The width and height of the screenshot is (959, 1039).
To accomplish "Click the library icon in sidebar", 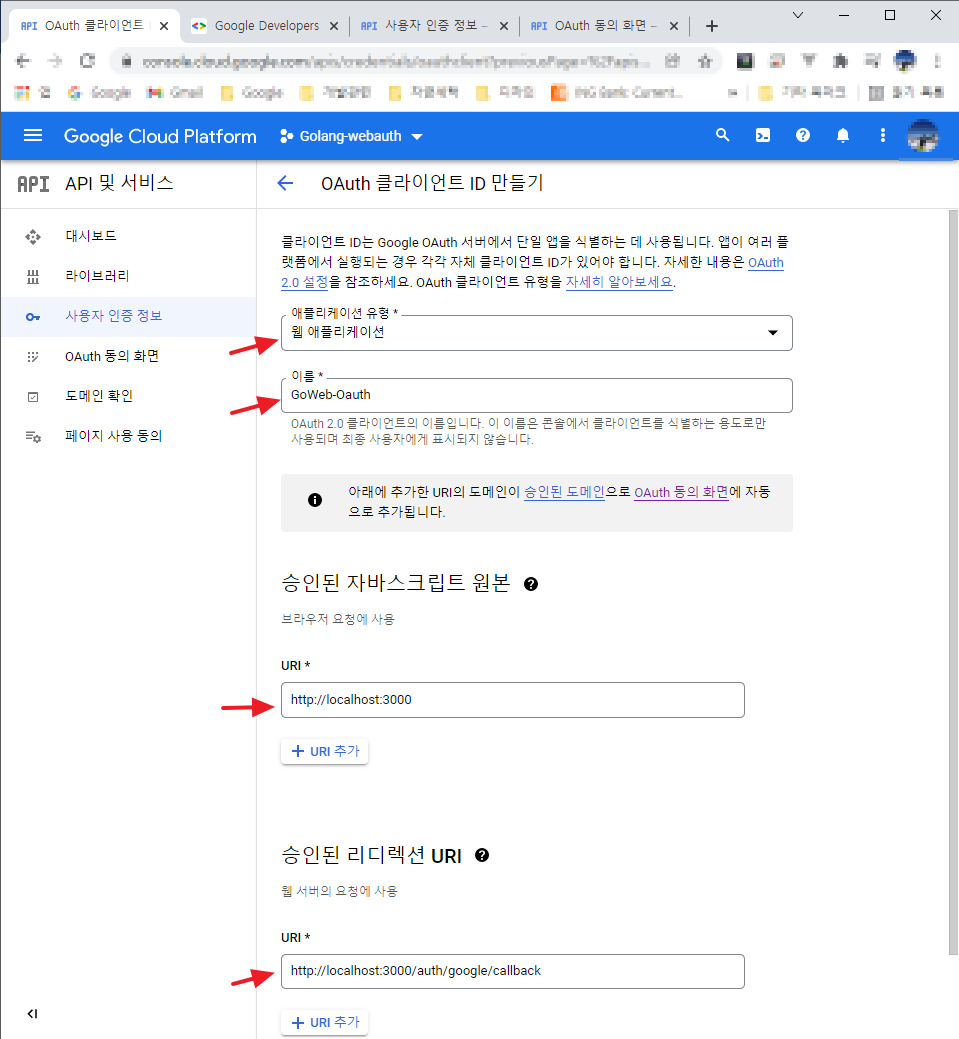I will pyautogui.click(x=32, y=276).
